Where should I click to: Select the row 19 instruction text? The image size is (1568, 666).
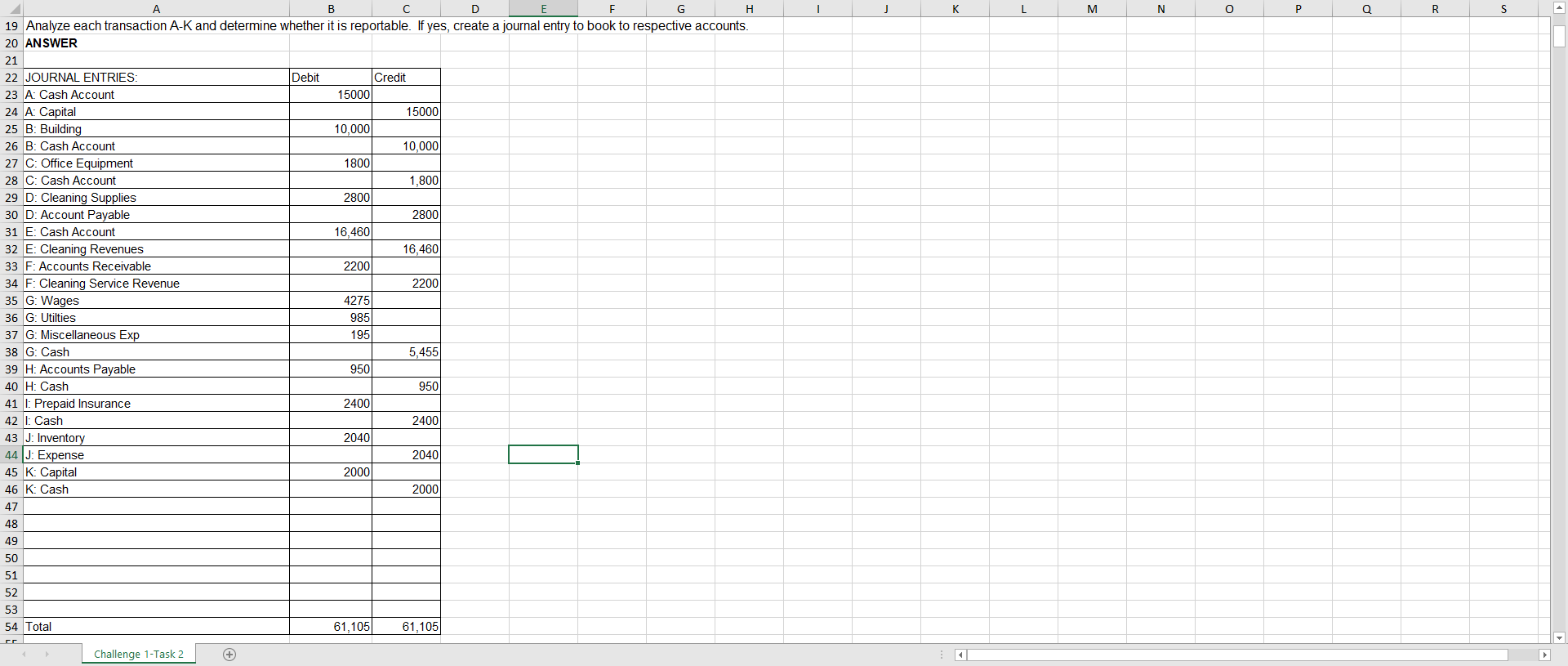click(387, 25)
